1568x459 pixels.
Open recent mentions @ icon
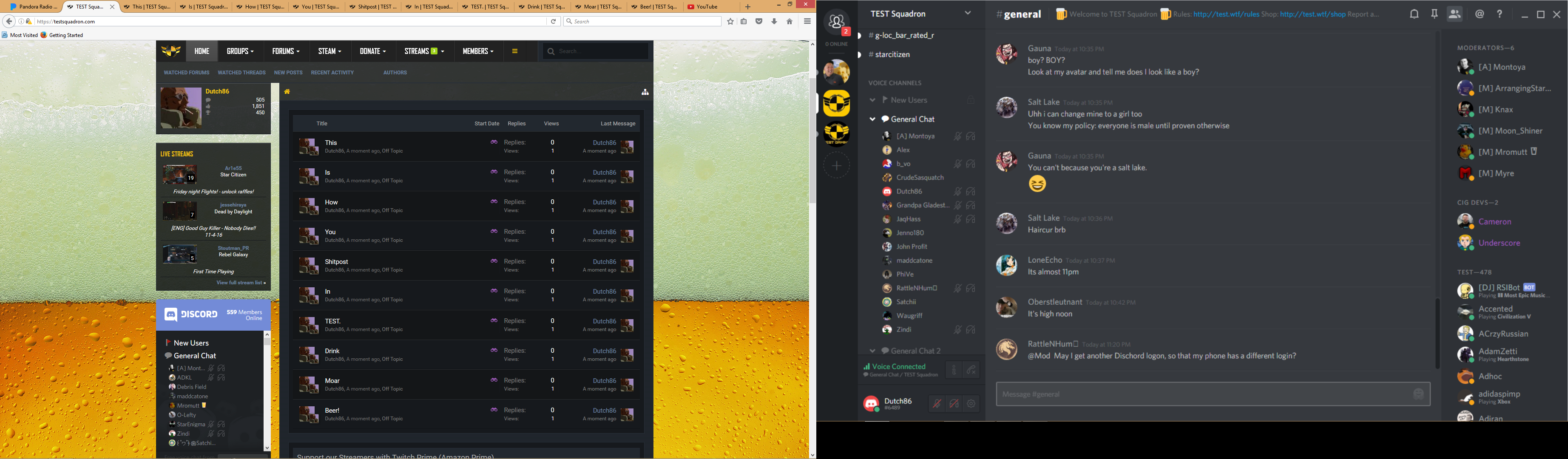click(1480, 14)
